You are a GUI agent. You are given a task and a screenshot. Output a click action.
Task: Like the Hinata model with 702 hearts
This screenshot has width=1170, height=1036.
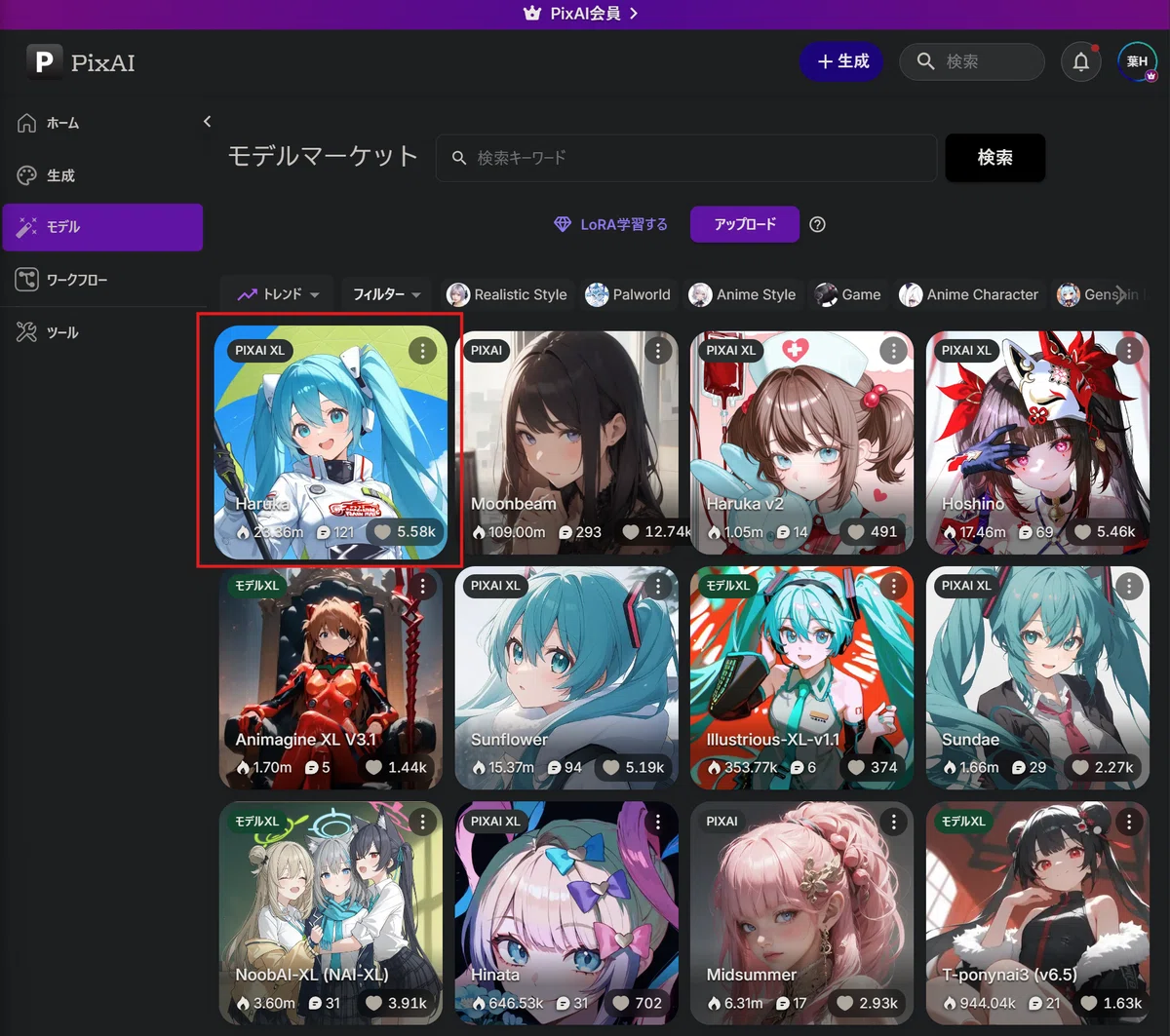tap(637, 1003)
